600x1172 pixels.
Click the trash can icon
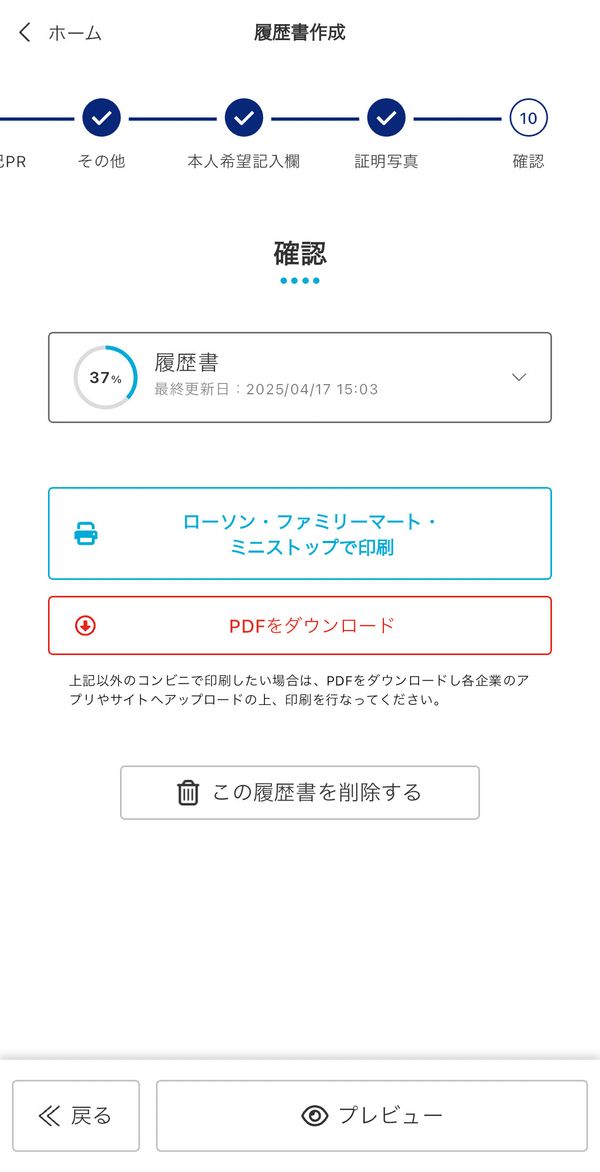coord(188,792)
